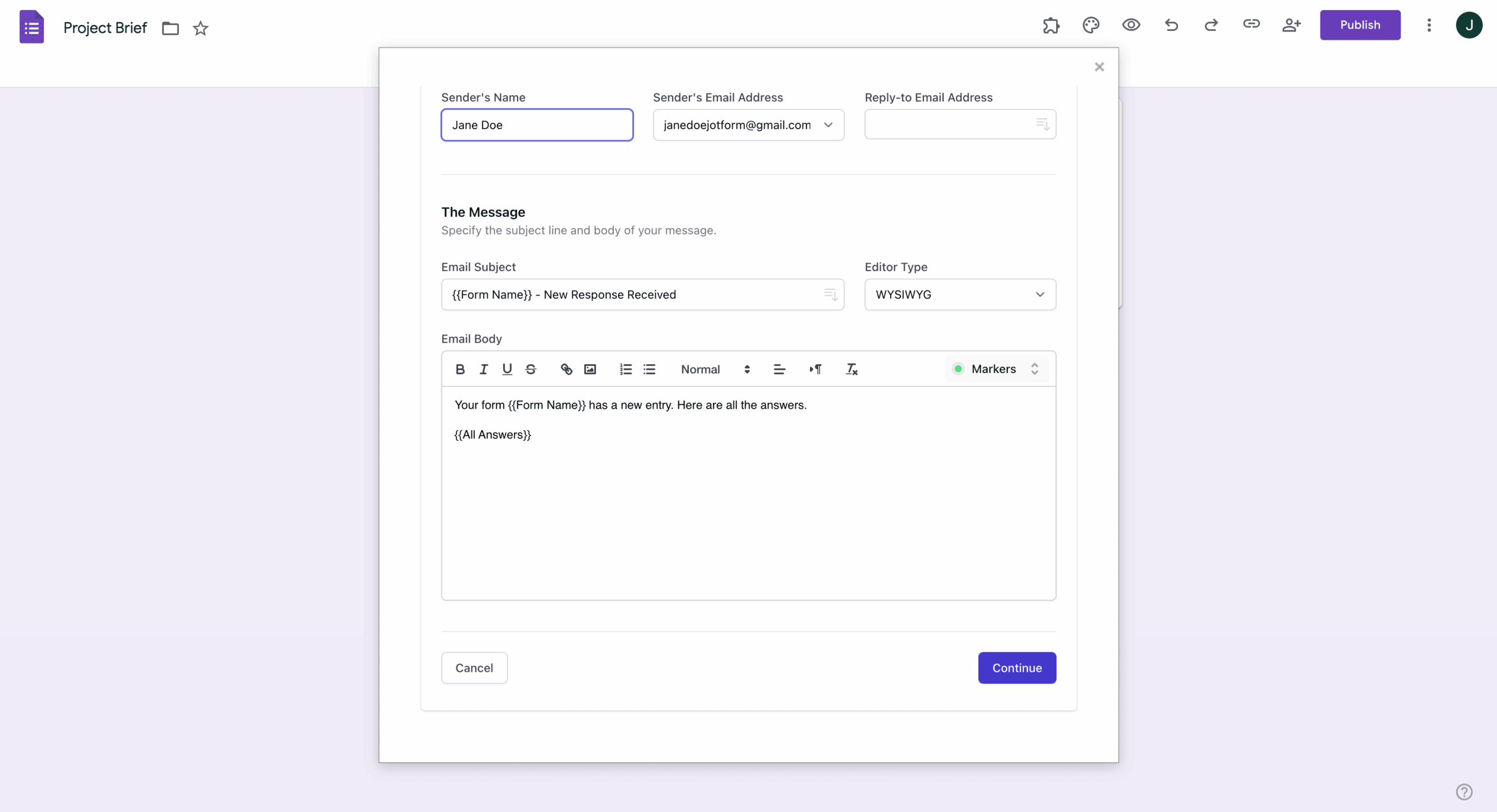Open the Normal heading style selector

click(715, 369)
